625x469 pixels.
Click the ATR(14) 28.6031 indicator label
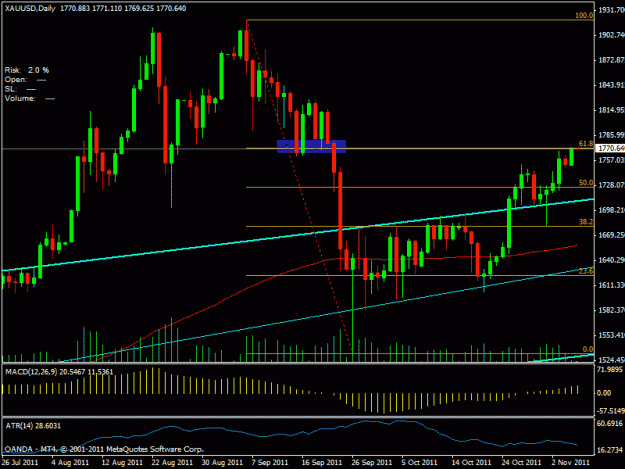tap(33, 426)
